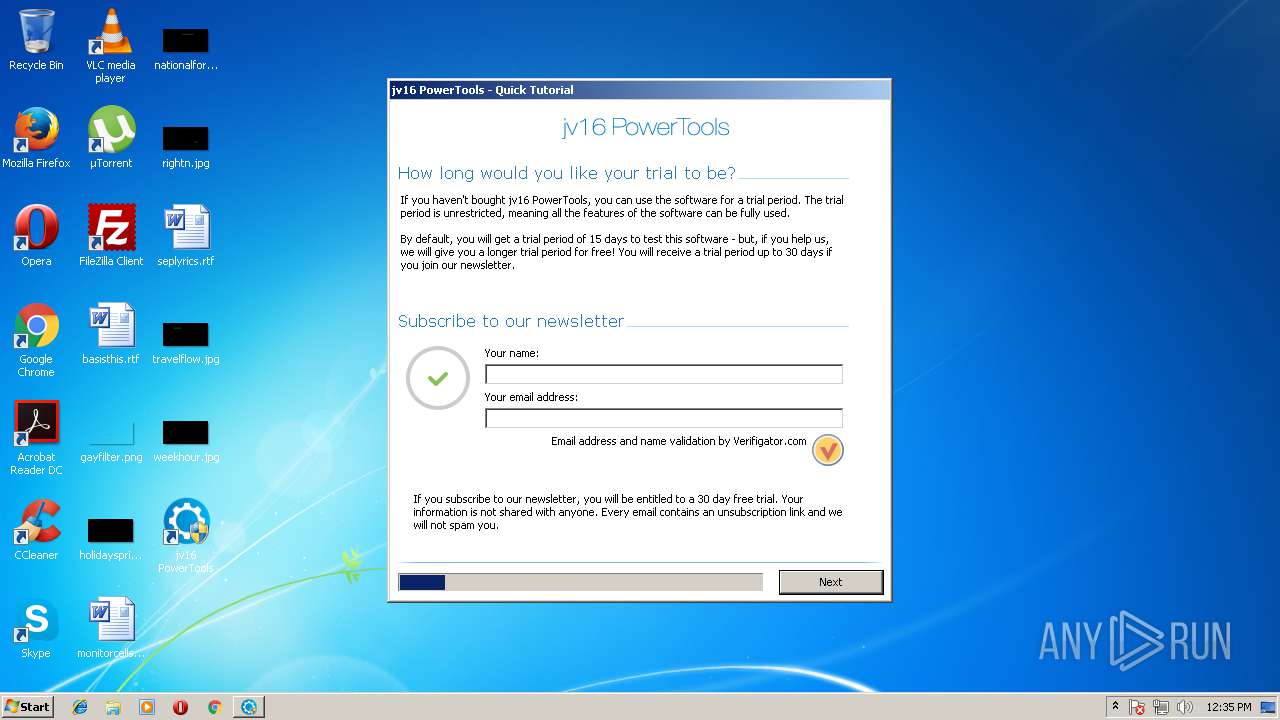Select monitorcells... document icon

coord(110,628)
